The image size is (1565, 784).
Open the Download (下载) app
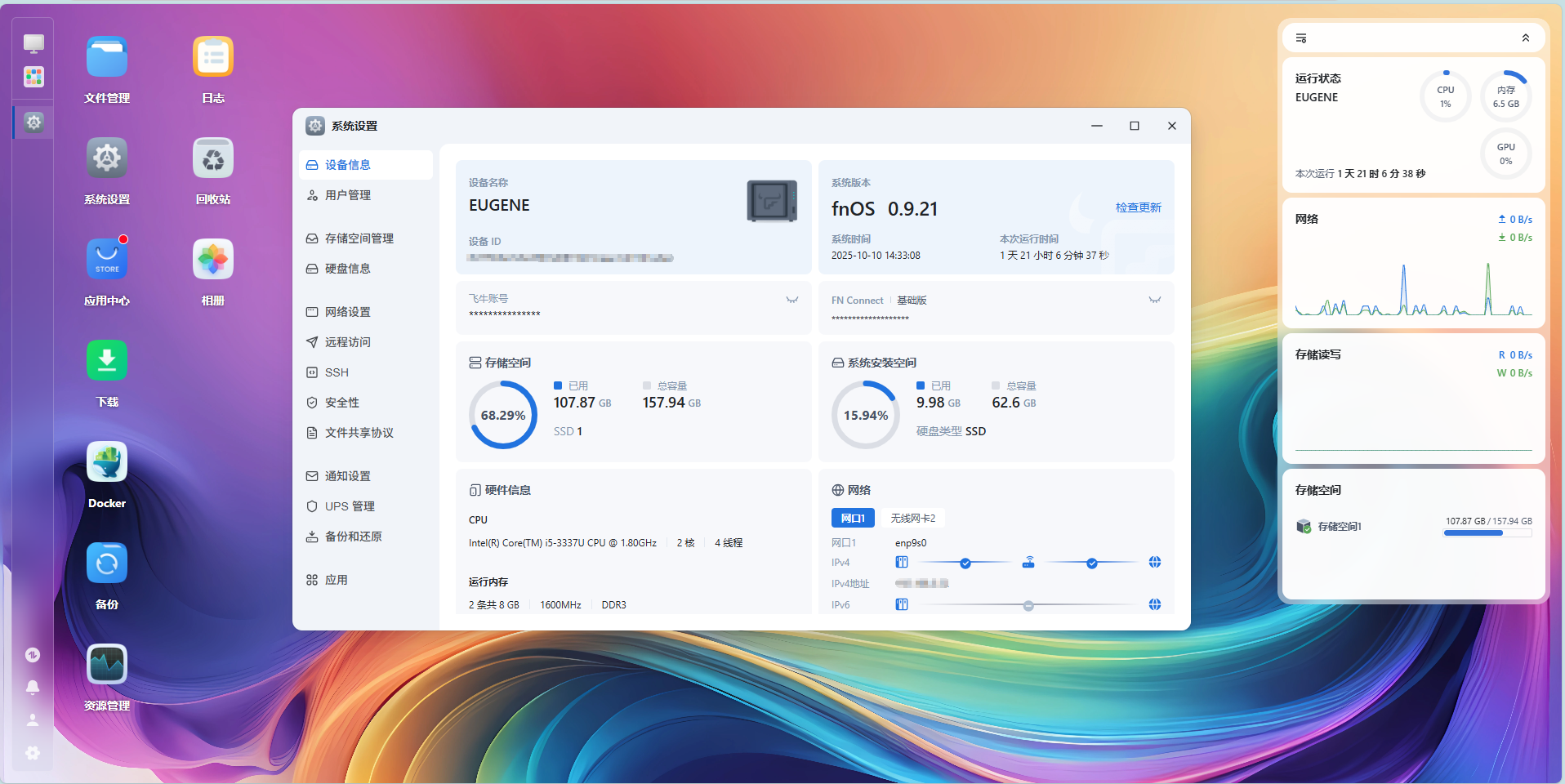coord(107,361)
